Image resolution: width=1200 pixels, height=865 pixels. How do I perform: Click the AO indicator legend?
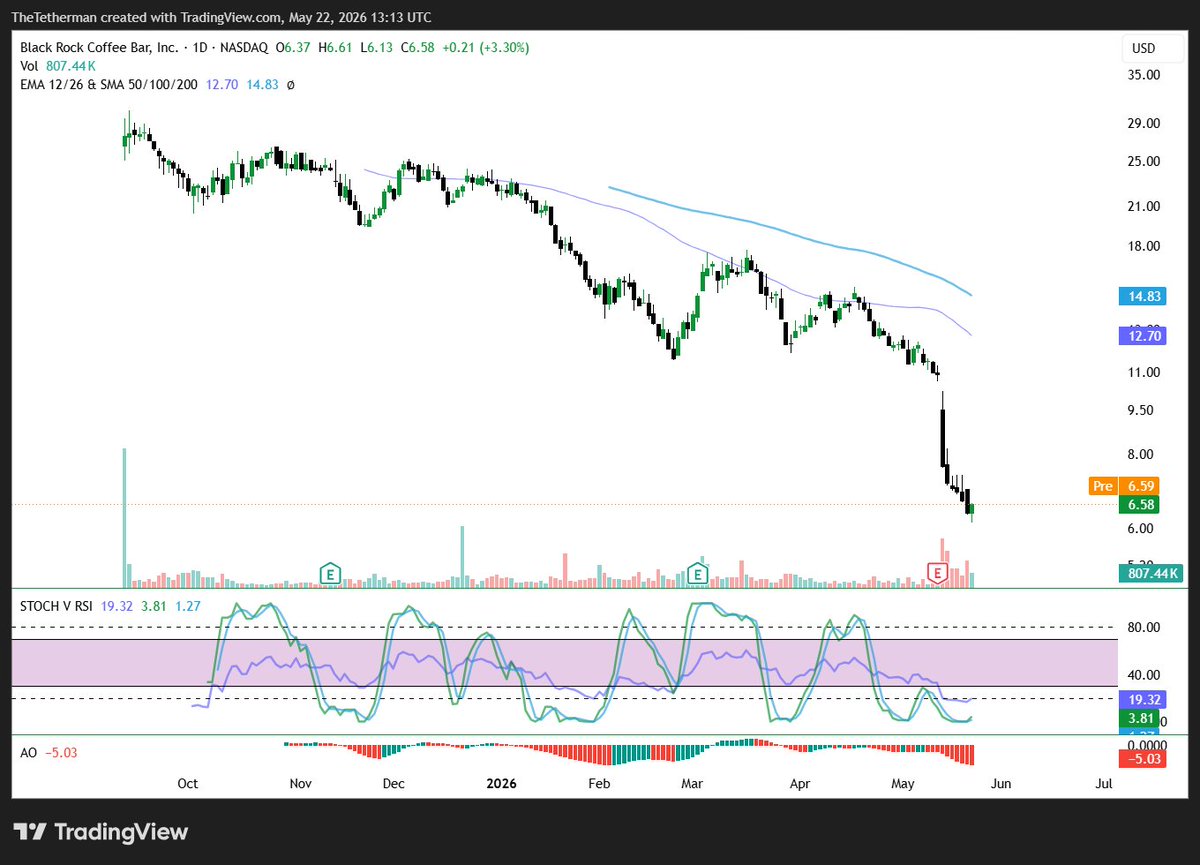[29, 752]
